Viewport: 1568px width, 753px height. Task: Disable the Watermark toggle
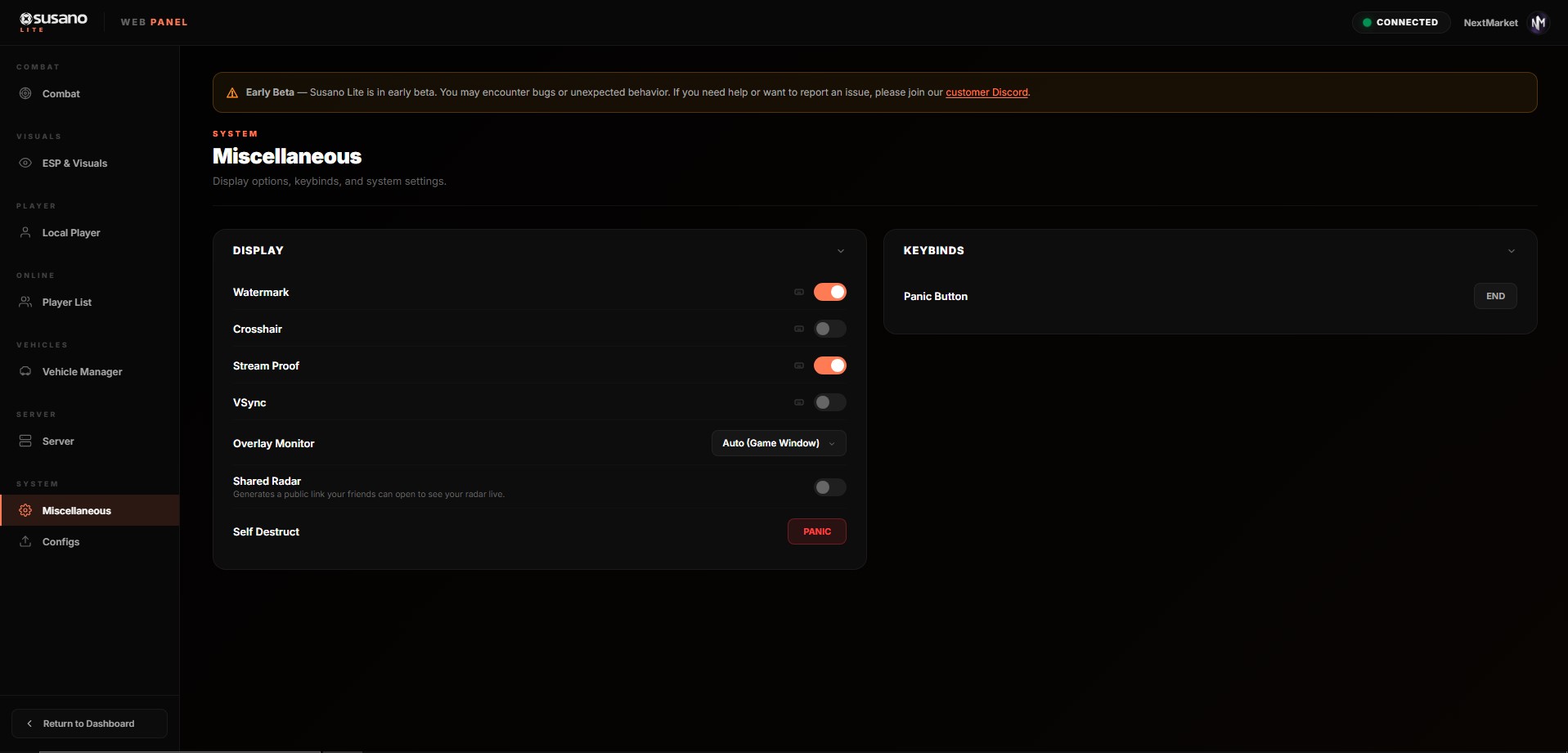(829, 292)
